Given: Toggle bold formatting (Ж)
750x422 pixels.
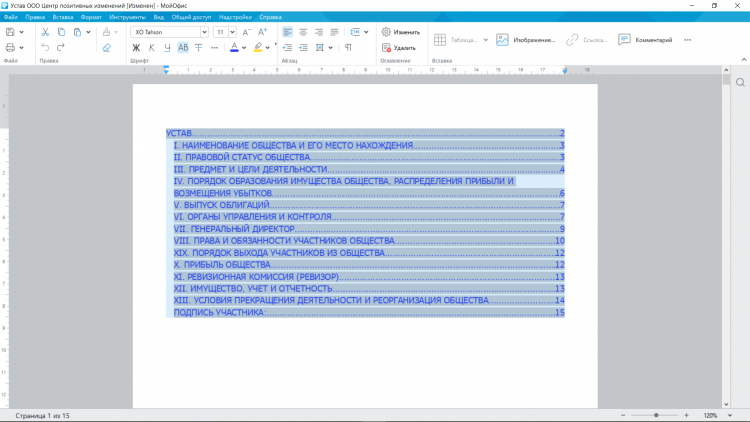Looking at the screenshot, I should 137,47.
